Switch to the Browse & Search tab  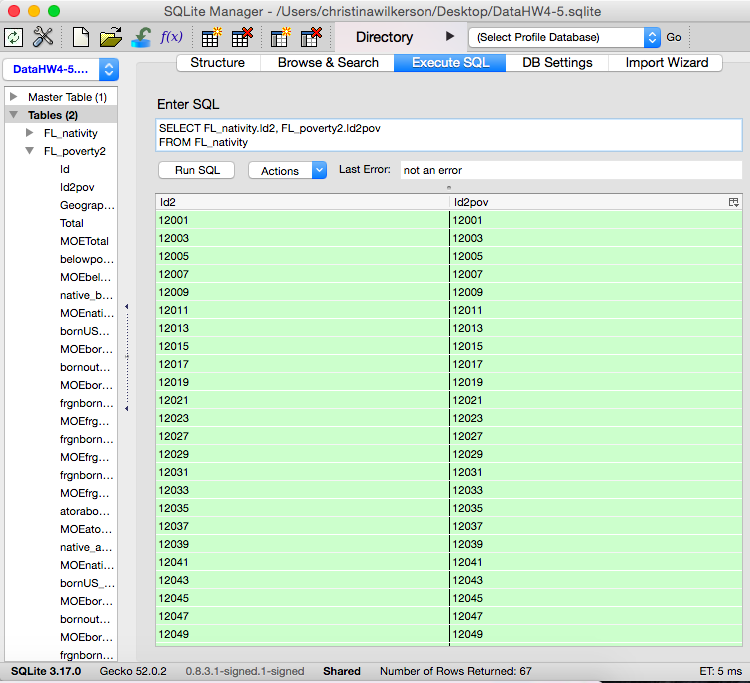pos(328,63)
